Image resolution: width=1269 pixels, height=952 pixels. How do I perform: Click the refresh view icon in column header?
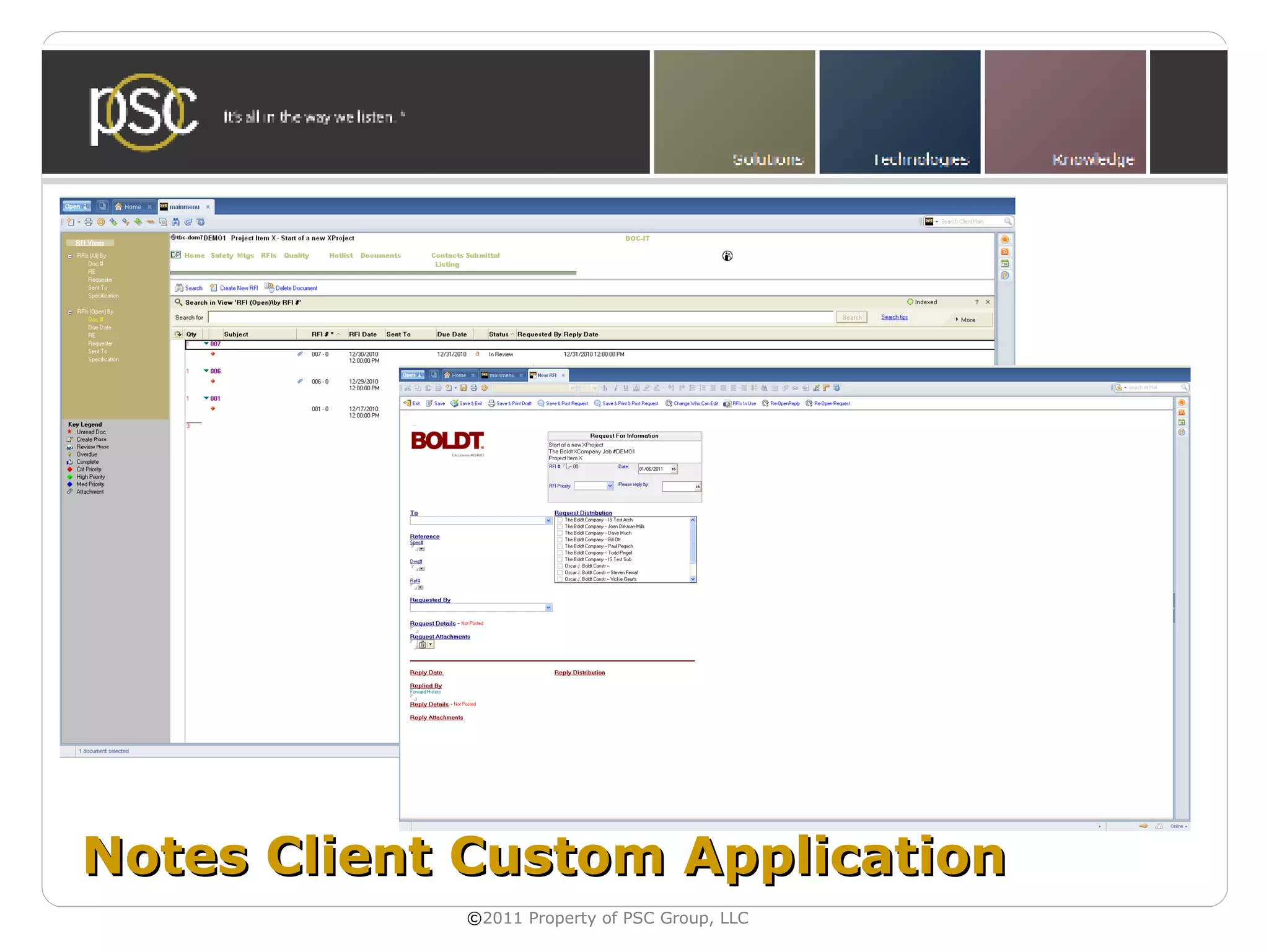178,334
